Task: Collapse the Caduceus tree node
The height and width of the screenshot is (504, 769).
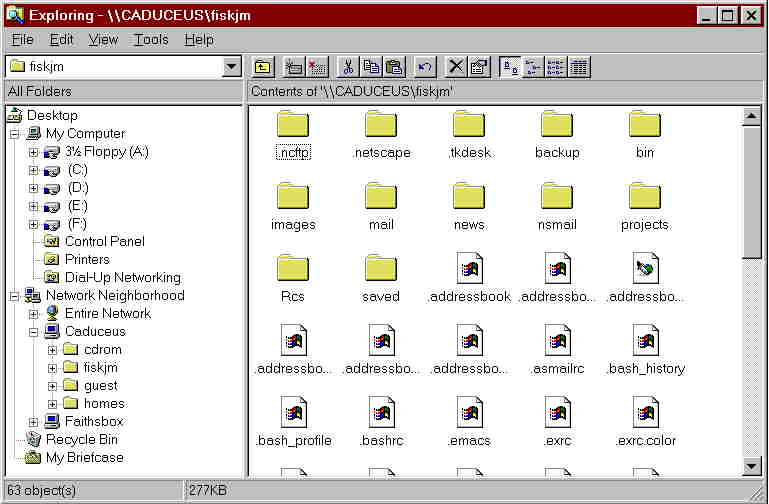Action: 34,332
